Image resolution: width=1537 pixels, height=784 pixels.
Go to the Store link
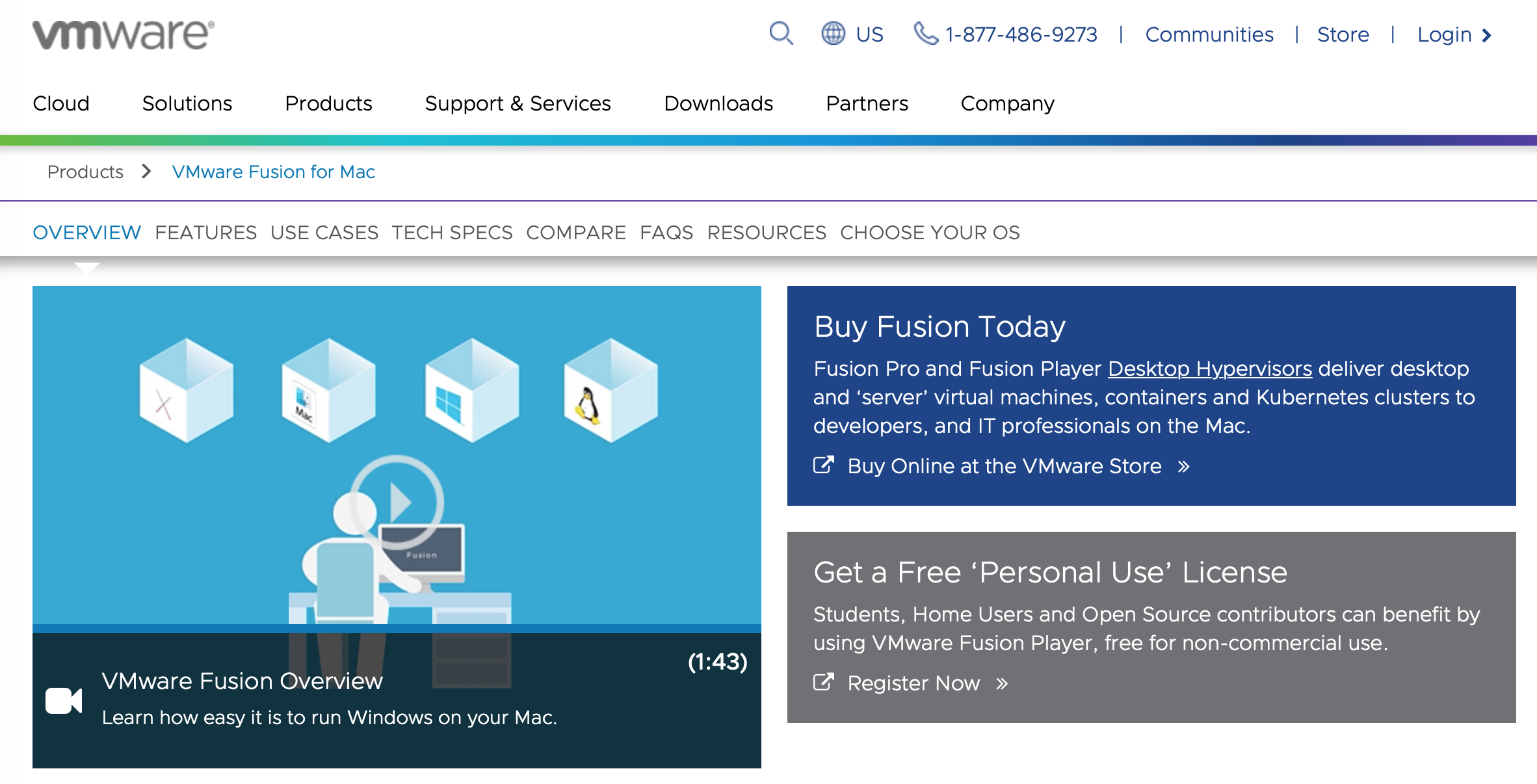pyautogui.click(x=1343, y=34)
